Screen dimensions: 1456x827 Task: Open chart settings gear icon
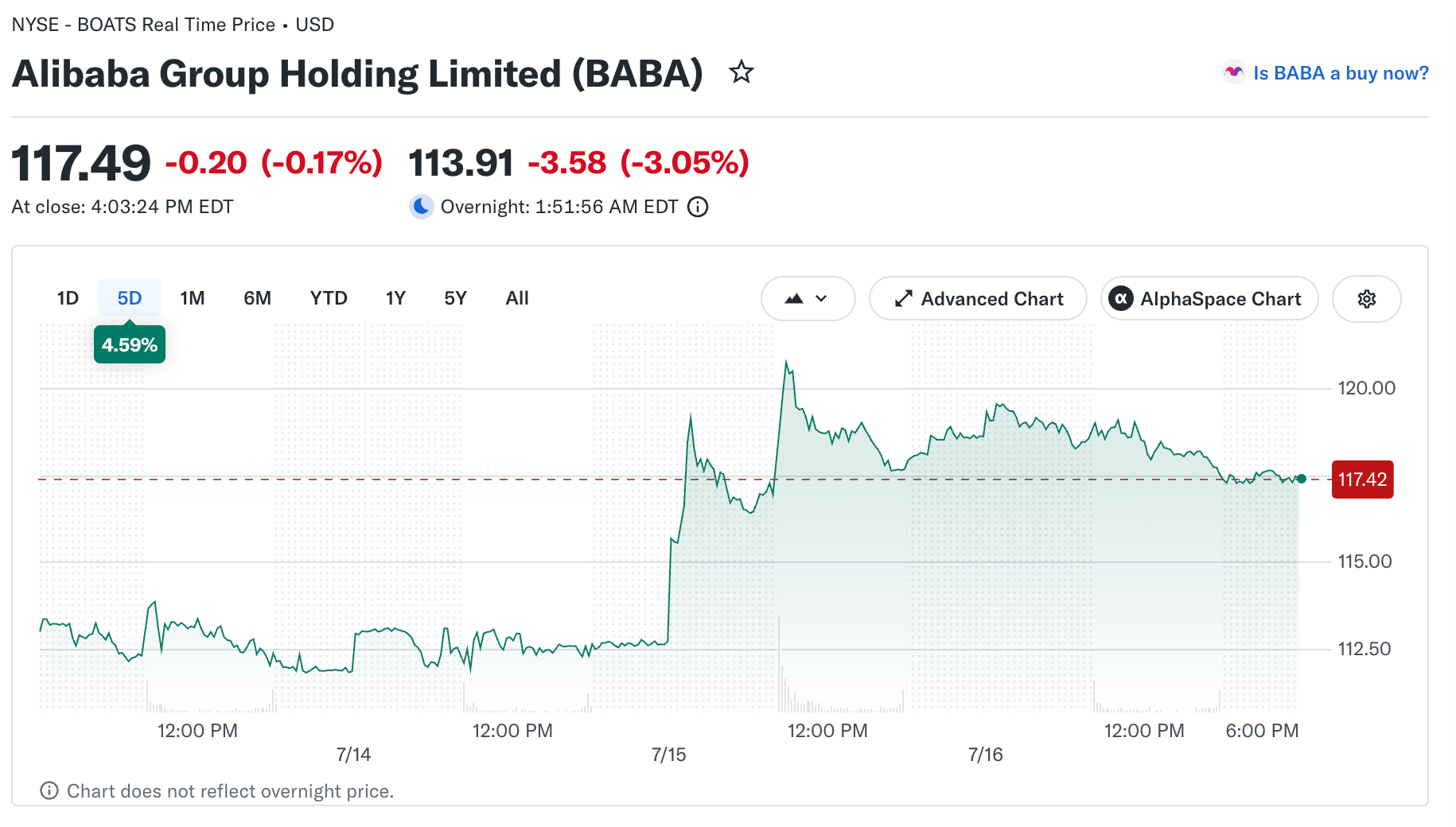click(1366, 299)
